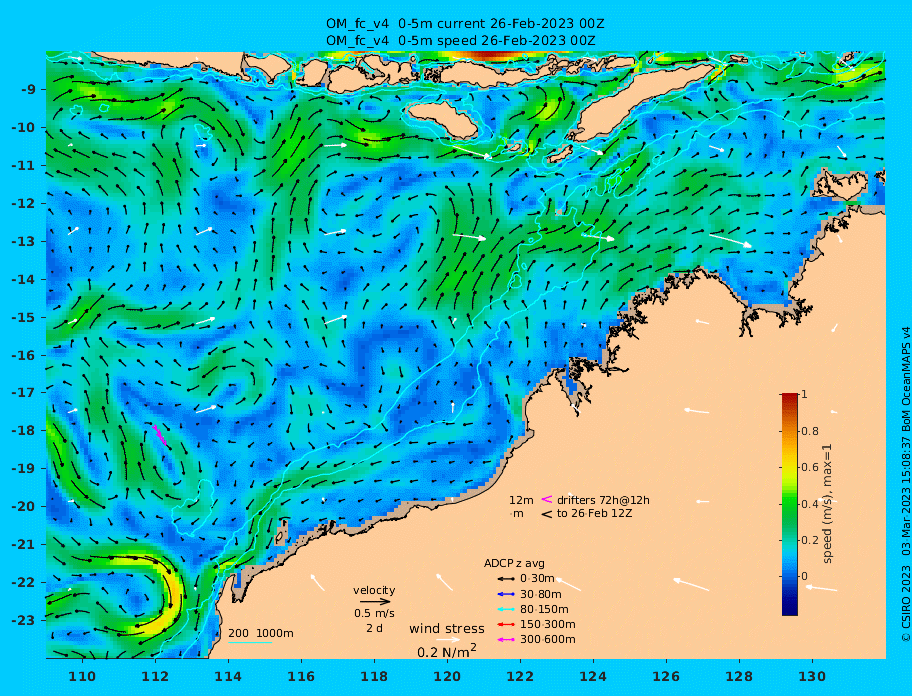Click the 'drifters 72h@12h' legend text
Image resolution: width=912 pixels, height=696 pixels.
(603, 500)
